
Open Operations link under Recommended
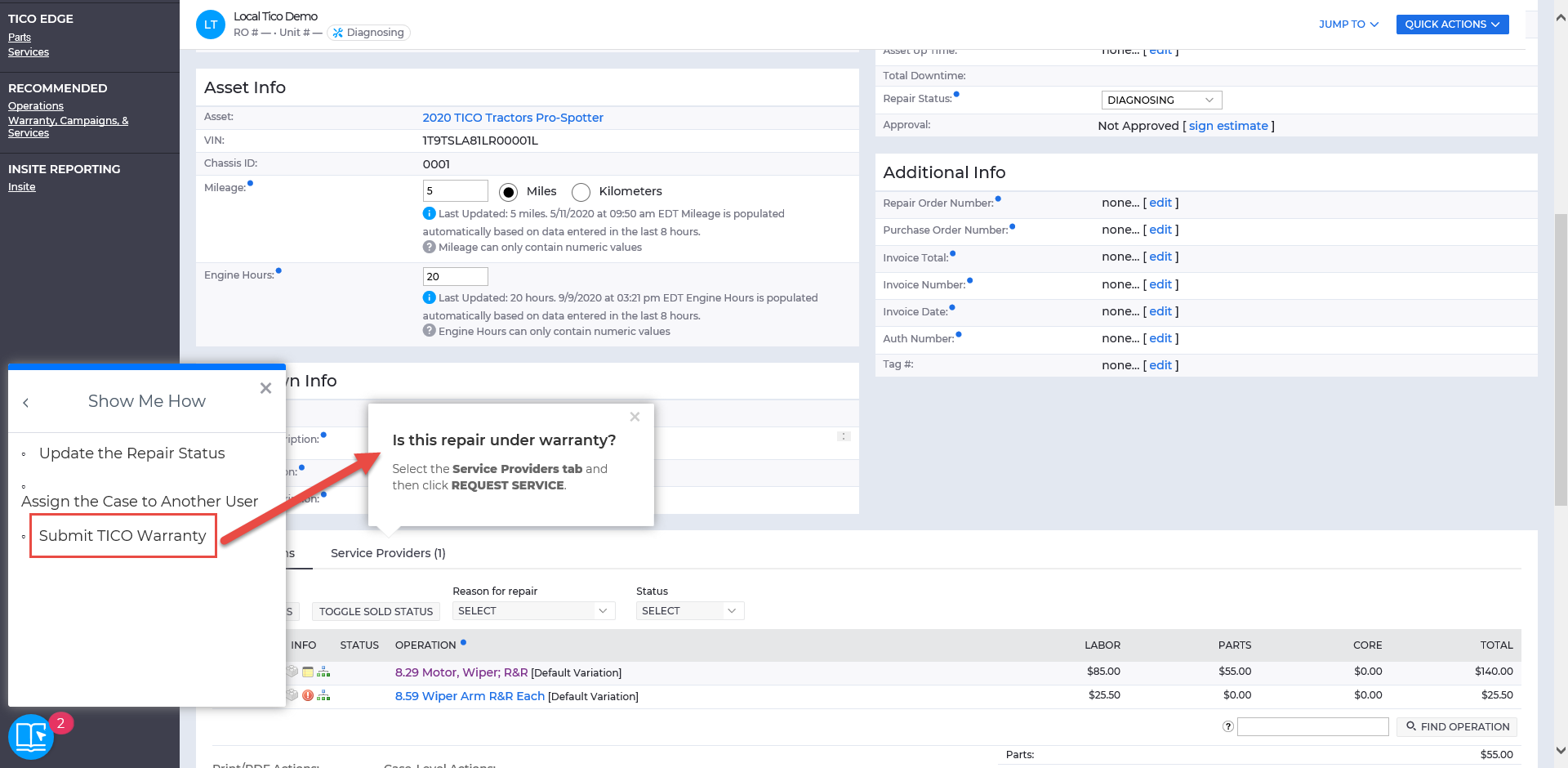(36, 106)
